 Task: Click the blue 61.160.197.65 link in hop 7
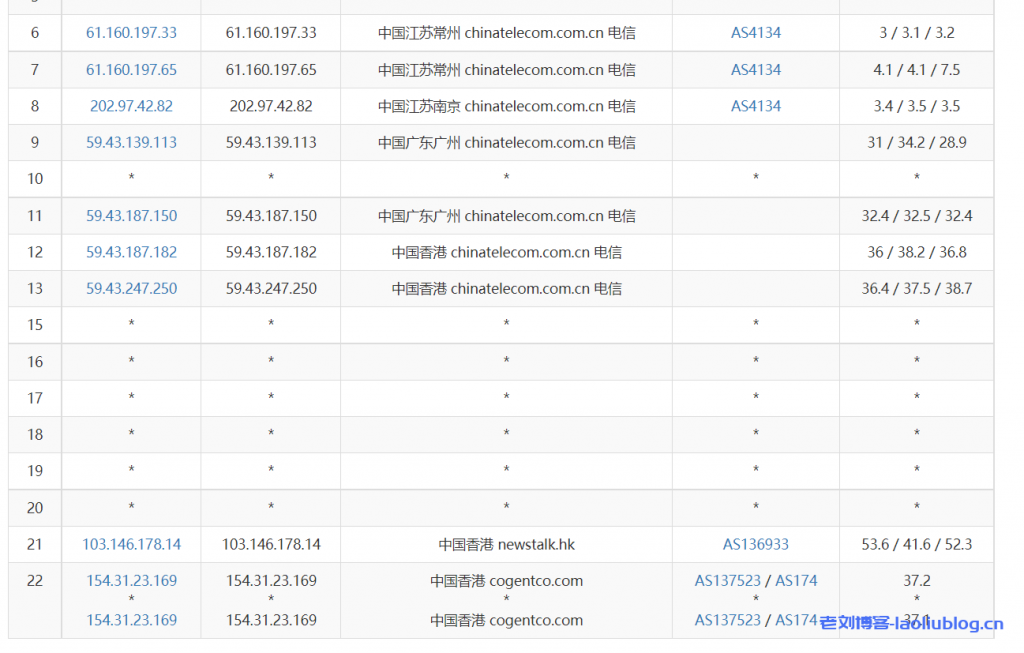[x=131, y=70]
